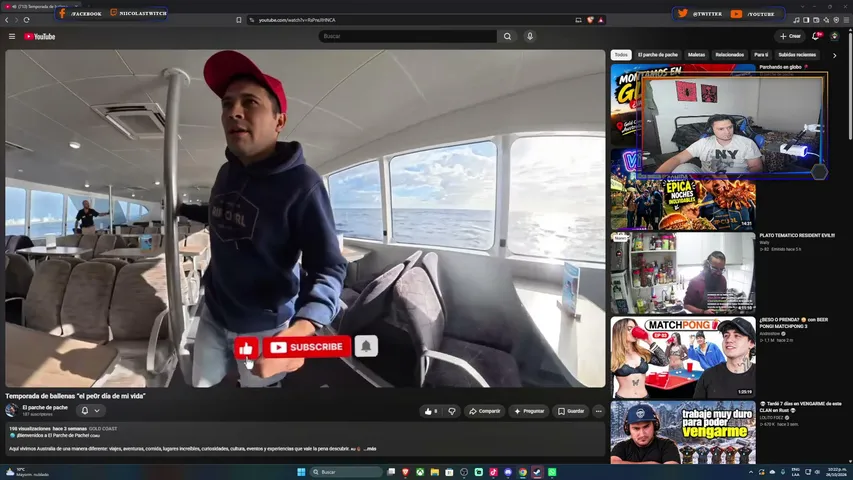Toggle the channel notification bell subscription

point(90,411)
